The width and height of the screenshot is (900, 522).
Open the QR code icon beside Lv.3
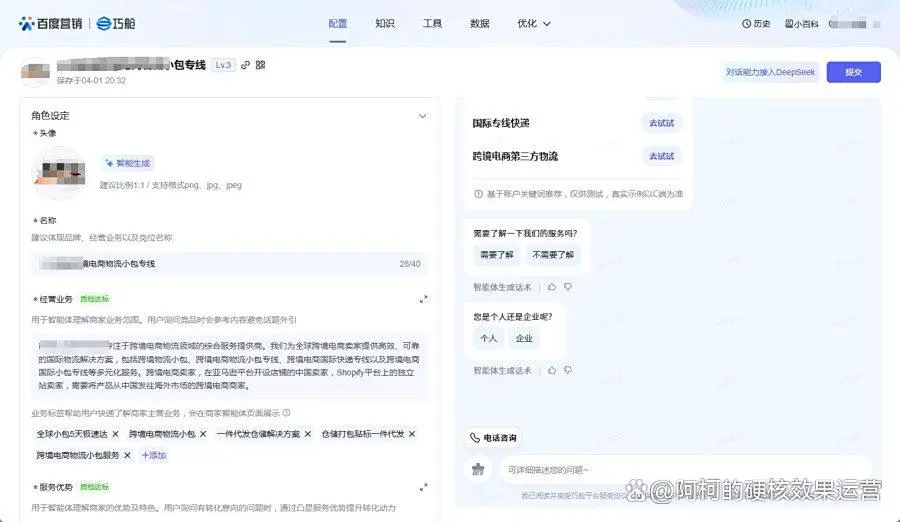click(260, 65)
